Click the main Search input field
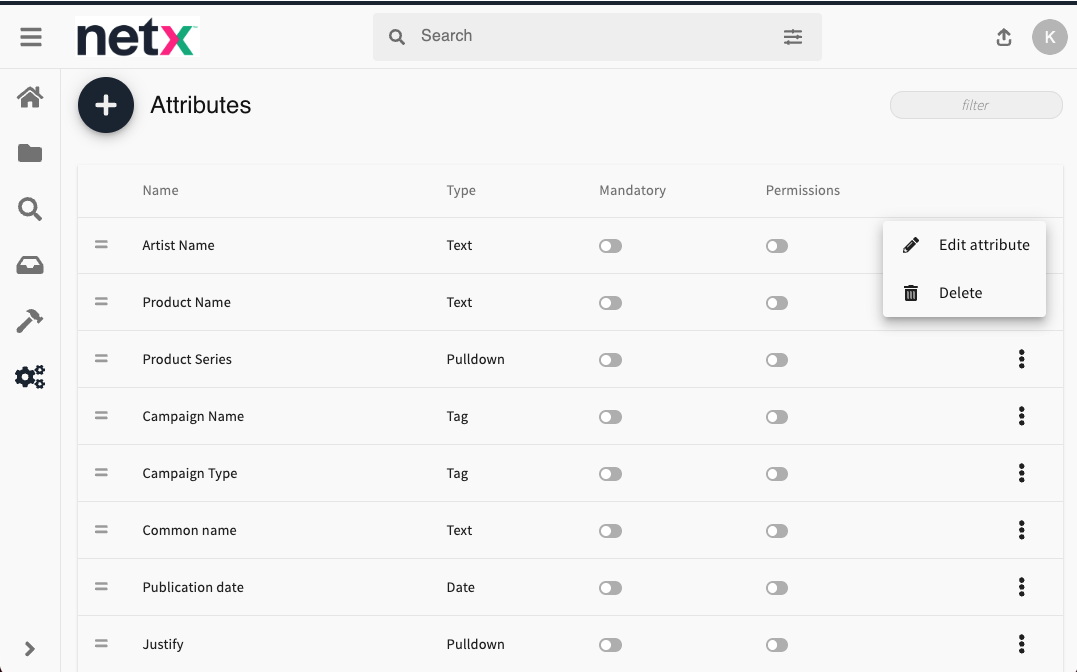Screen dimensions: 1077x672 pos(597,36)
